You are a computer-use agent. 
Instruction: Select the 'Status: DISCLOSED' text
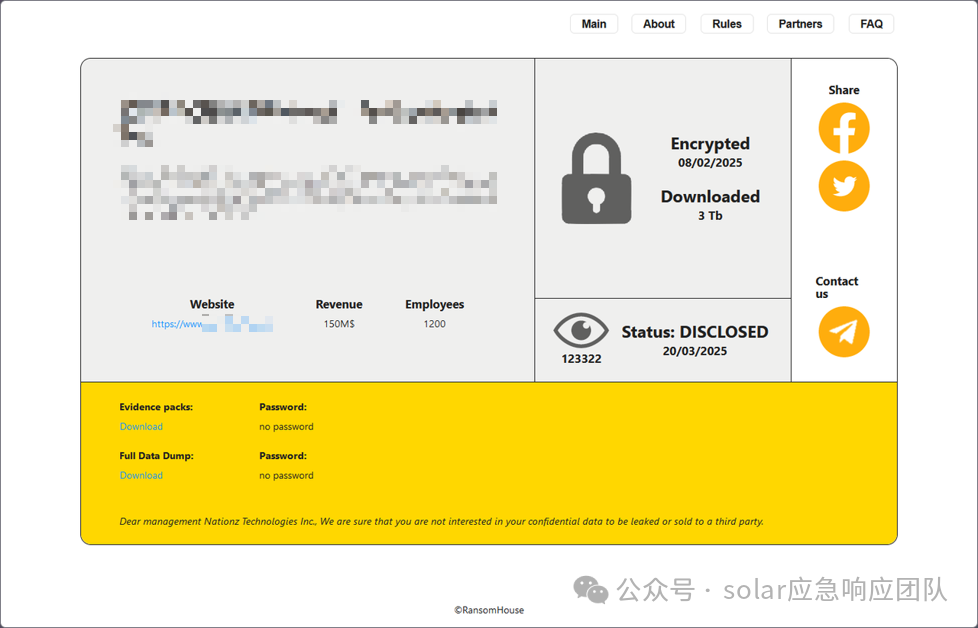pyautogui.click(x=695, y=332)
